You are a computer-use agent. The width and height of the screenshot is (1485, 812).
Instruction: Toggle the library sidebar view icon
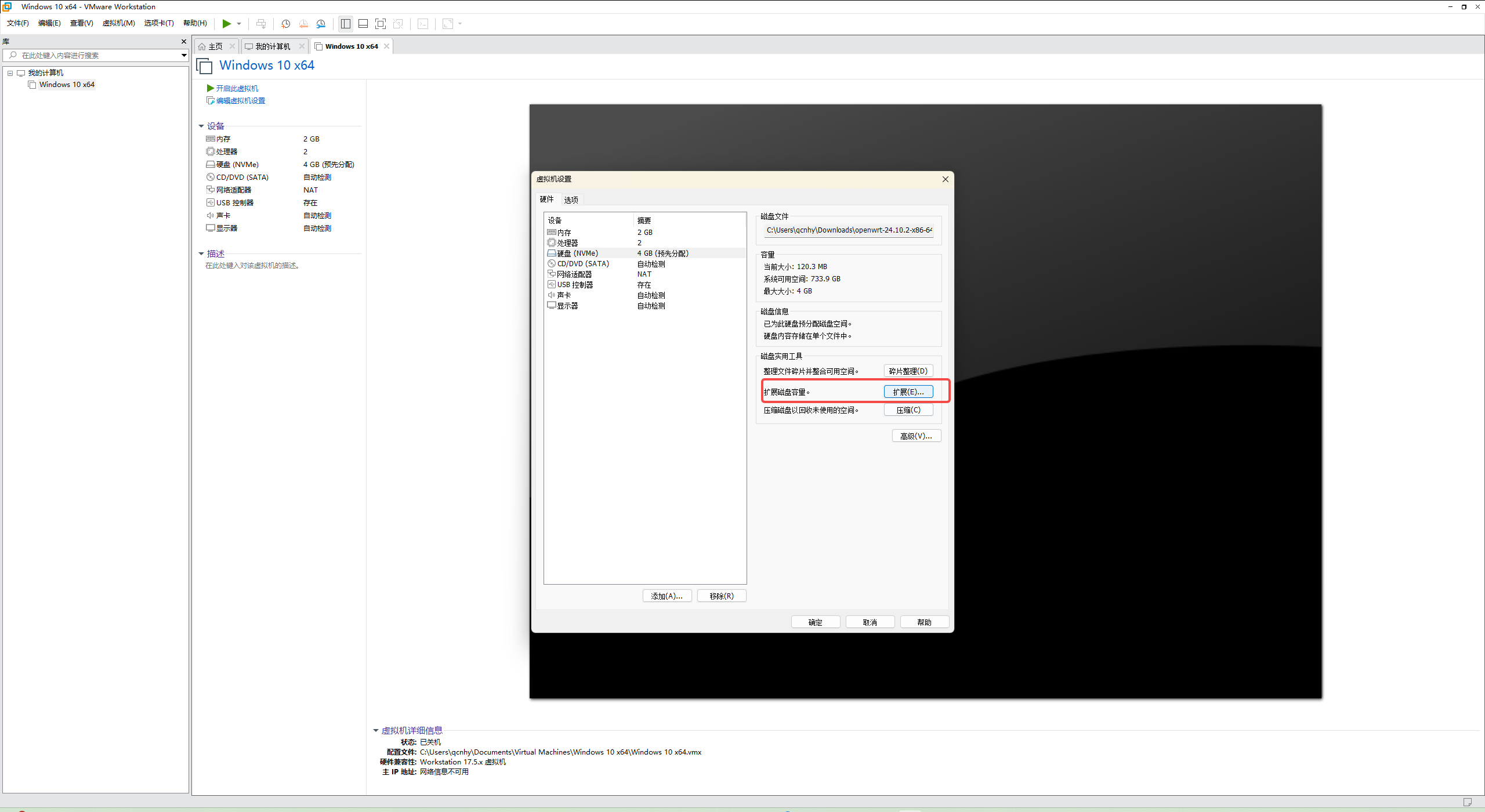pyautogui.click(x=346, y=24)
